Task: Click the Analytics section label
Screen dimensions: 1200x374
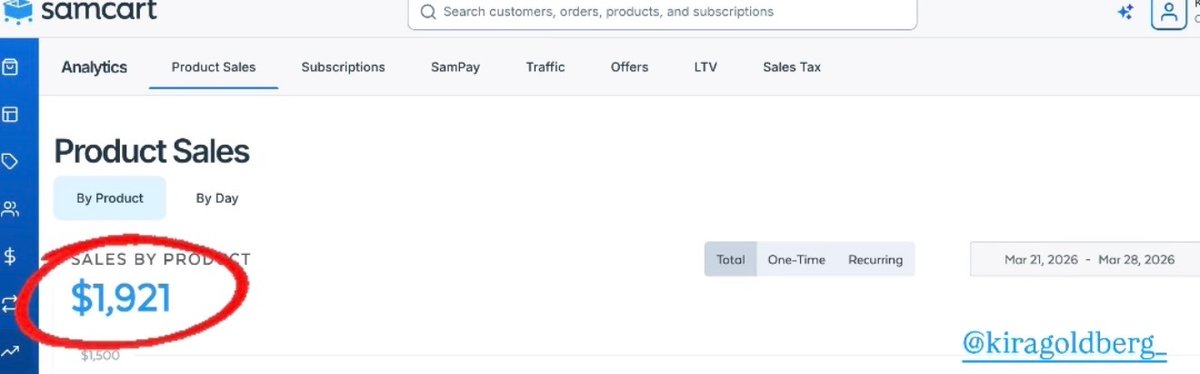Action: [x=94, y=67]
